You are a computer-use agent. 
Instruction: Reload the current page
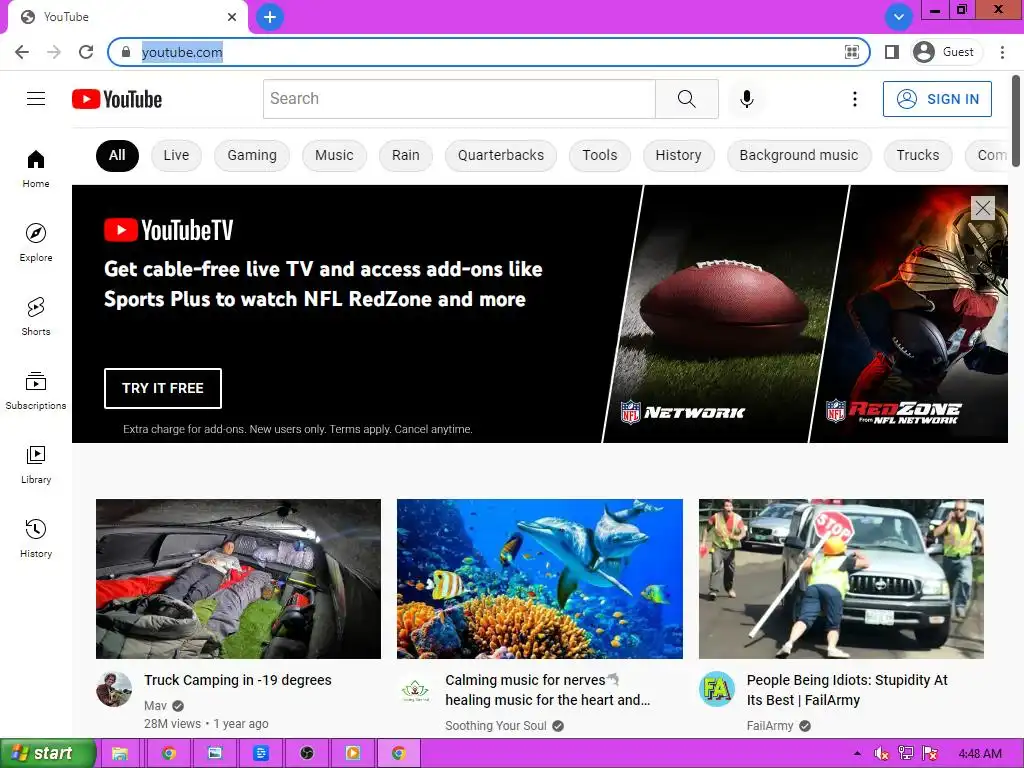point(86,52)
